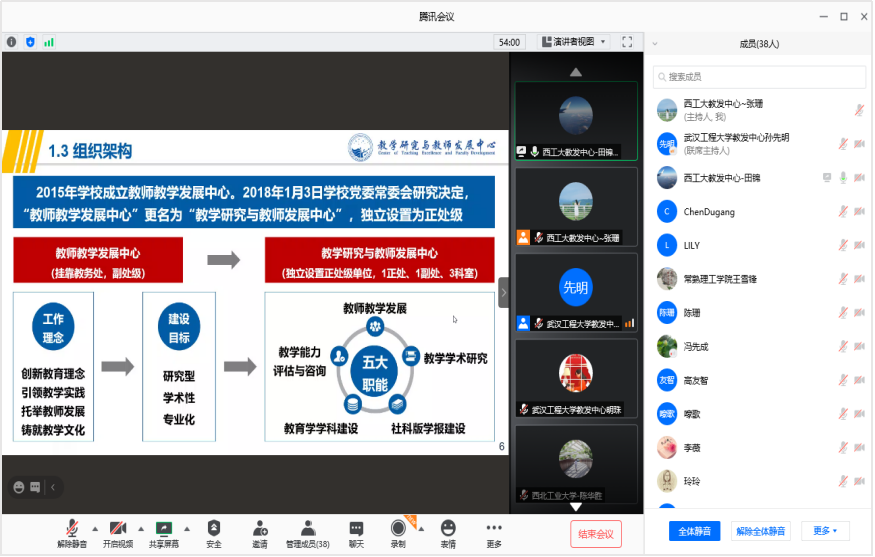Viewport: 875px width, 557px height.
Task: Expand video options arrow beside 开启视频
Action: point(141,529)
